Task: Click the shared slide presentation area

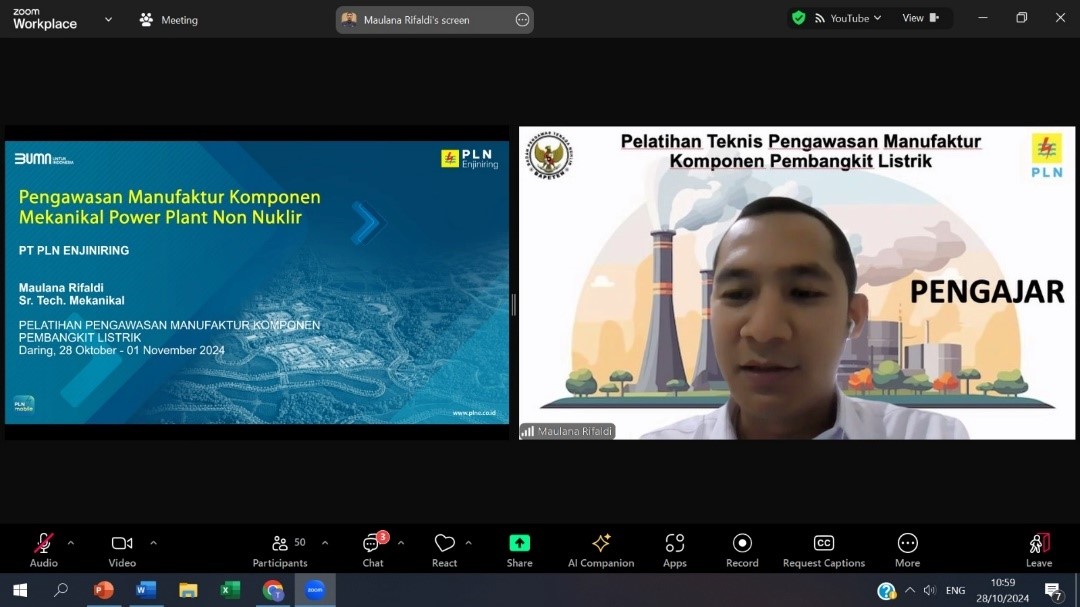Action: click(257, 282)
